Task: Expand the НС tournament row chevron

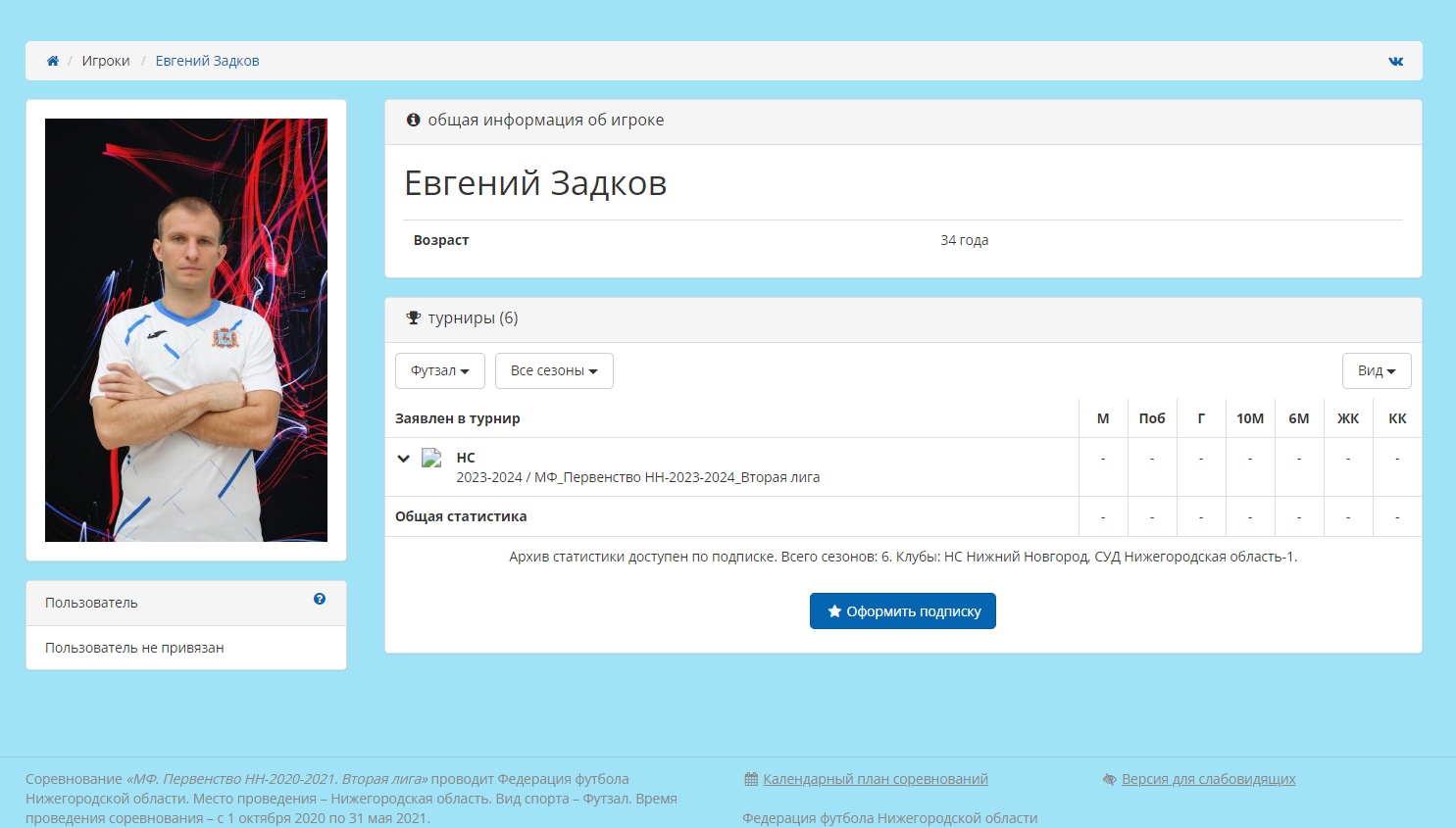Action: pos(403,458)
